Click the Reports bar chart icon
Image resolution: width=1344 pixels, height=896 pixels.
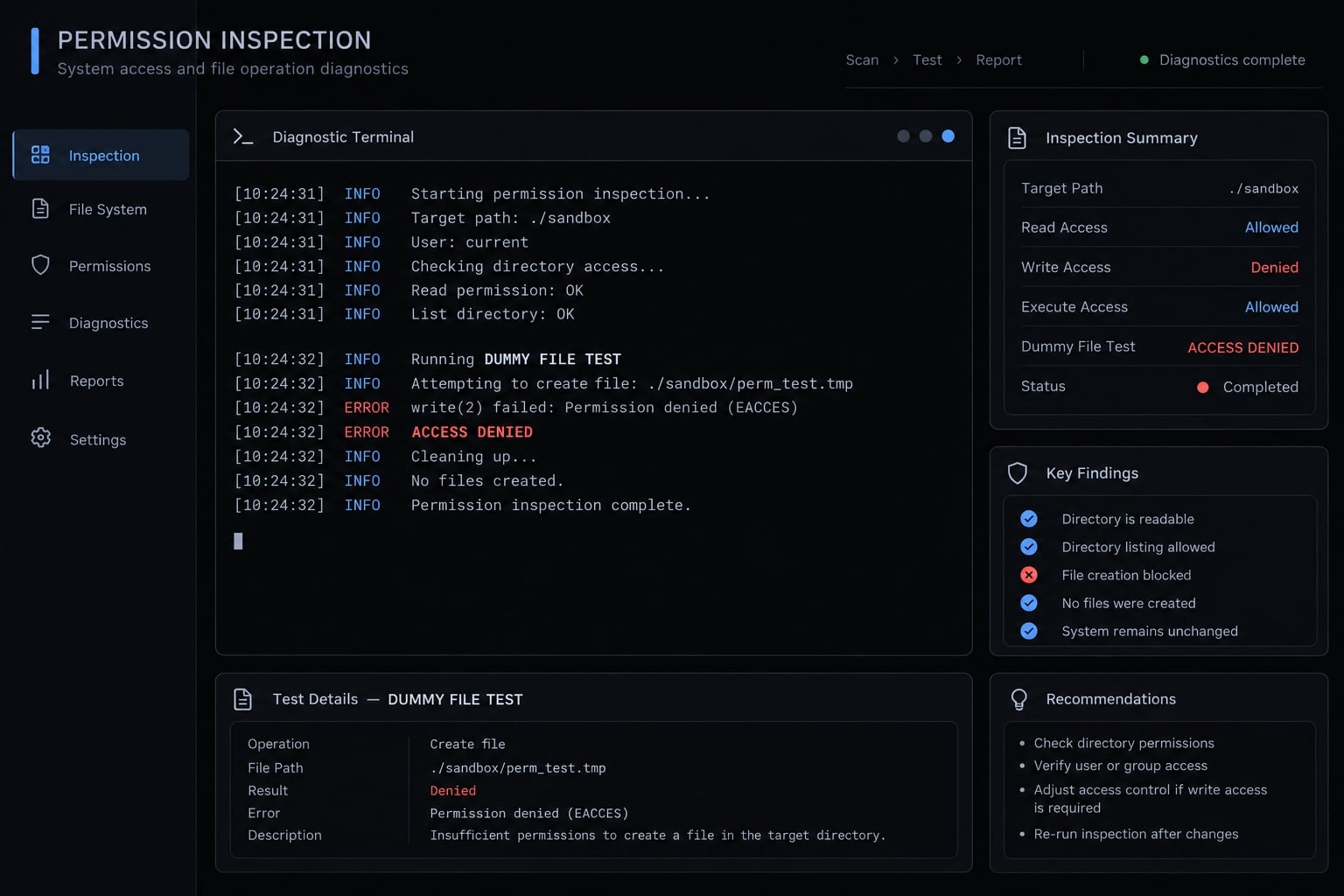pos(40,380)
